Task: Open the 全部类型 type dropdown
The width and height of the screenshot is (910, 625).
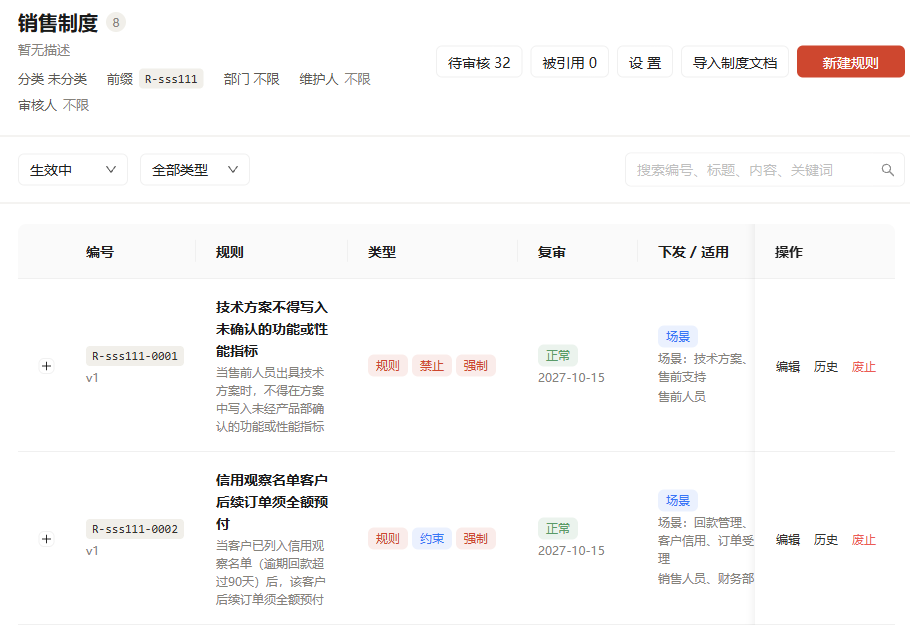Action: (195, 170)
